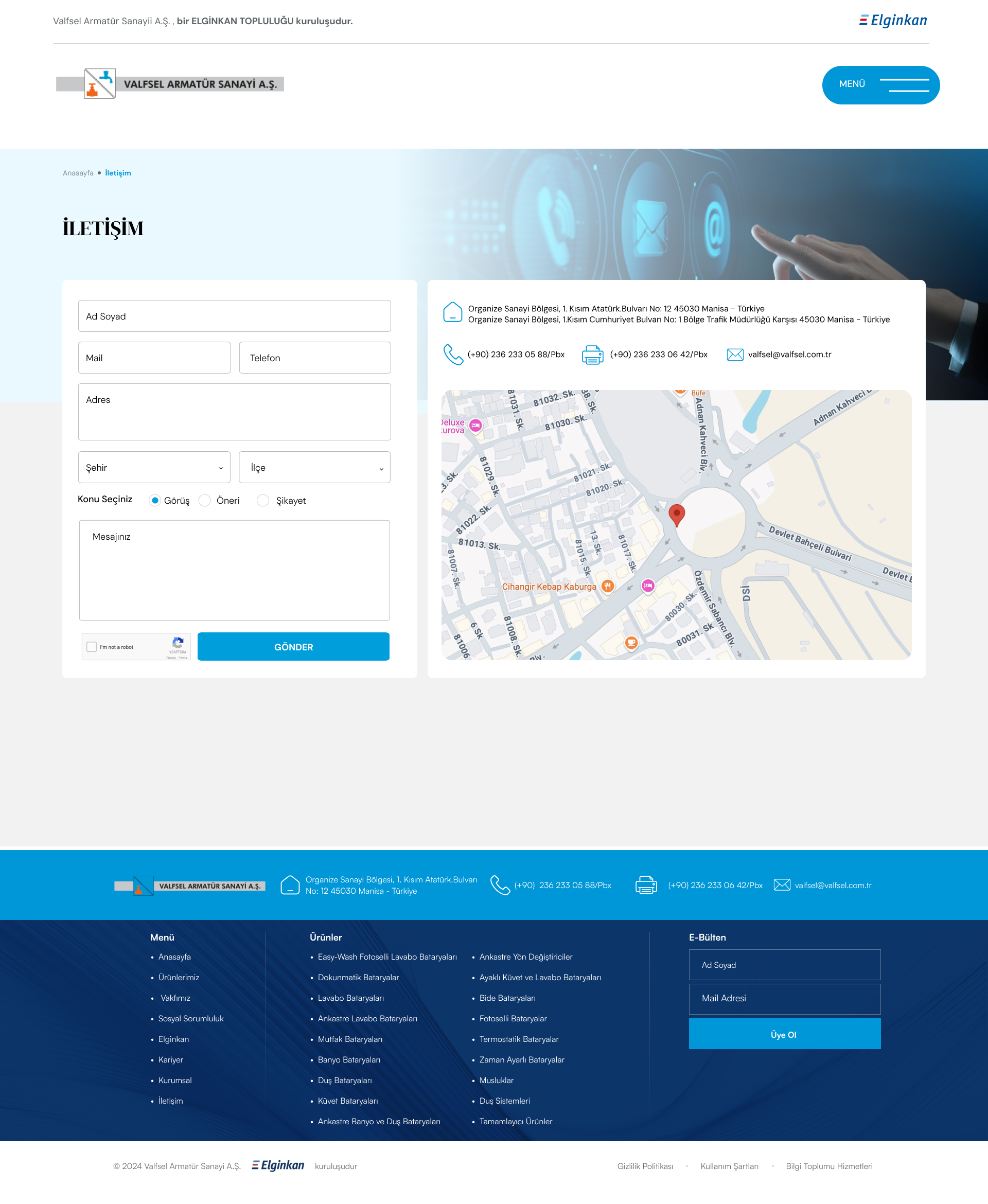The image size is (988, 1204).
Task: Open the Şehir dropdown
Action: (x=154, y=467)
